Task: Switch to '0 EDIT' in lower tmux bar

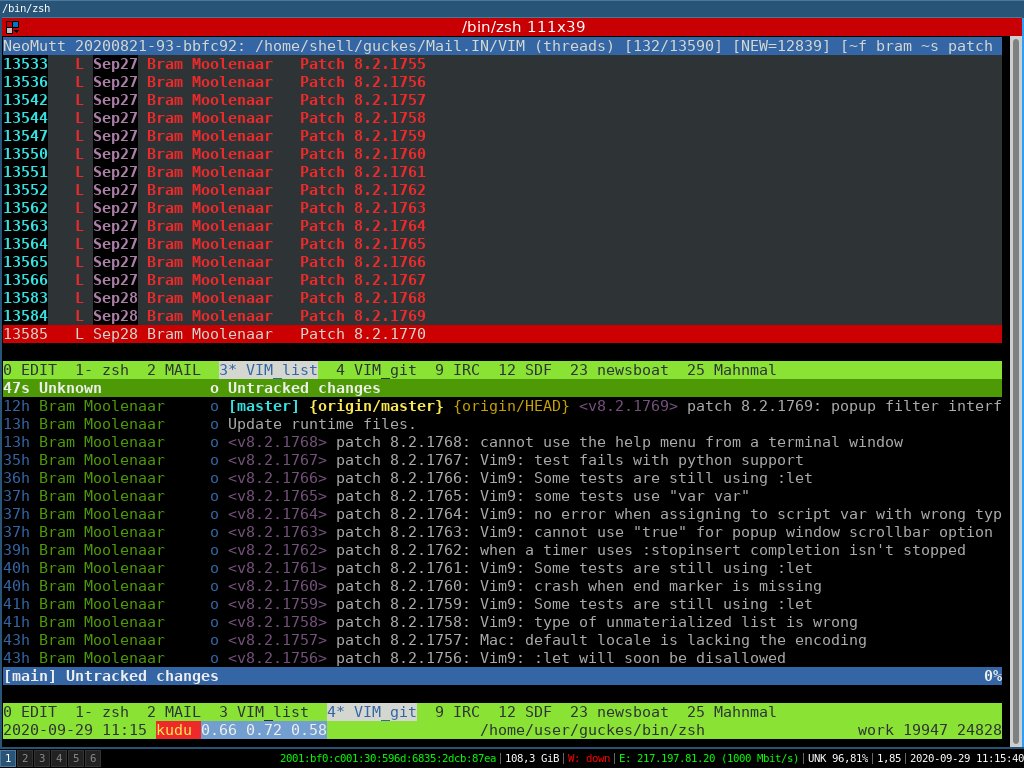Action: 30,712
